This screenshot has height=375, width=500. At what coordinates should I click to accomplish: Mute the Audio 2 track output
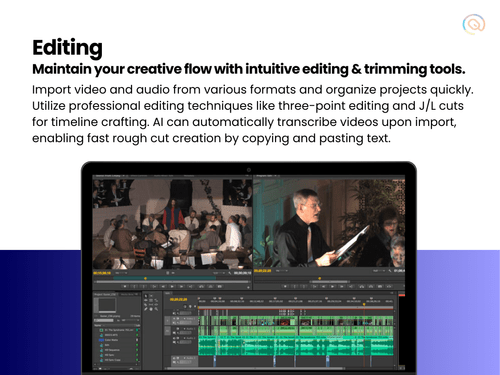point(174,338)
